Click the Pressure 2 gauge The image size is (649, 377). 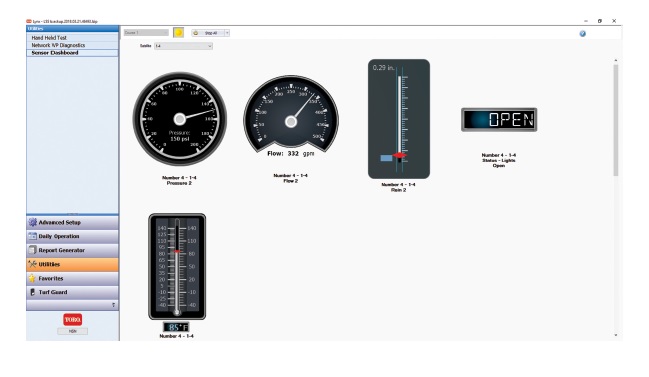point(180,119)
